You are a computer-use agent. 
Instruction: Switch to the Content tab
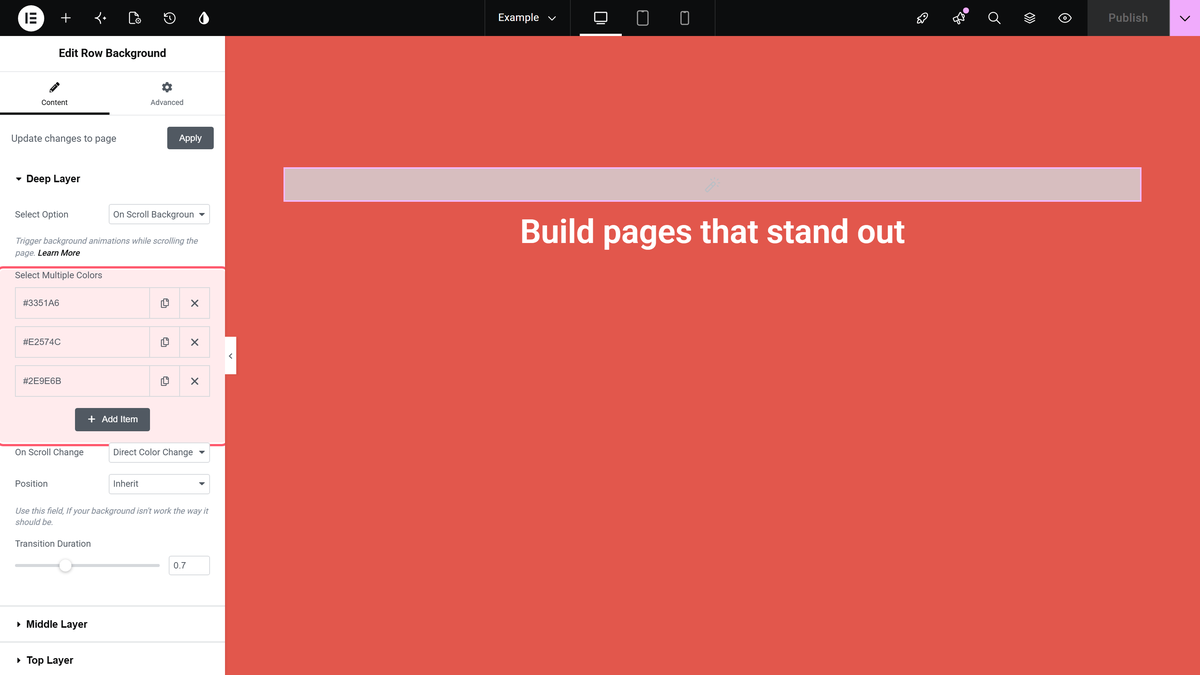pos(55,94)
